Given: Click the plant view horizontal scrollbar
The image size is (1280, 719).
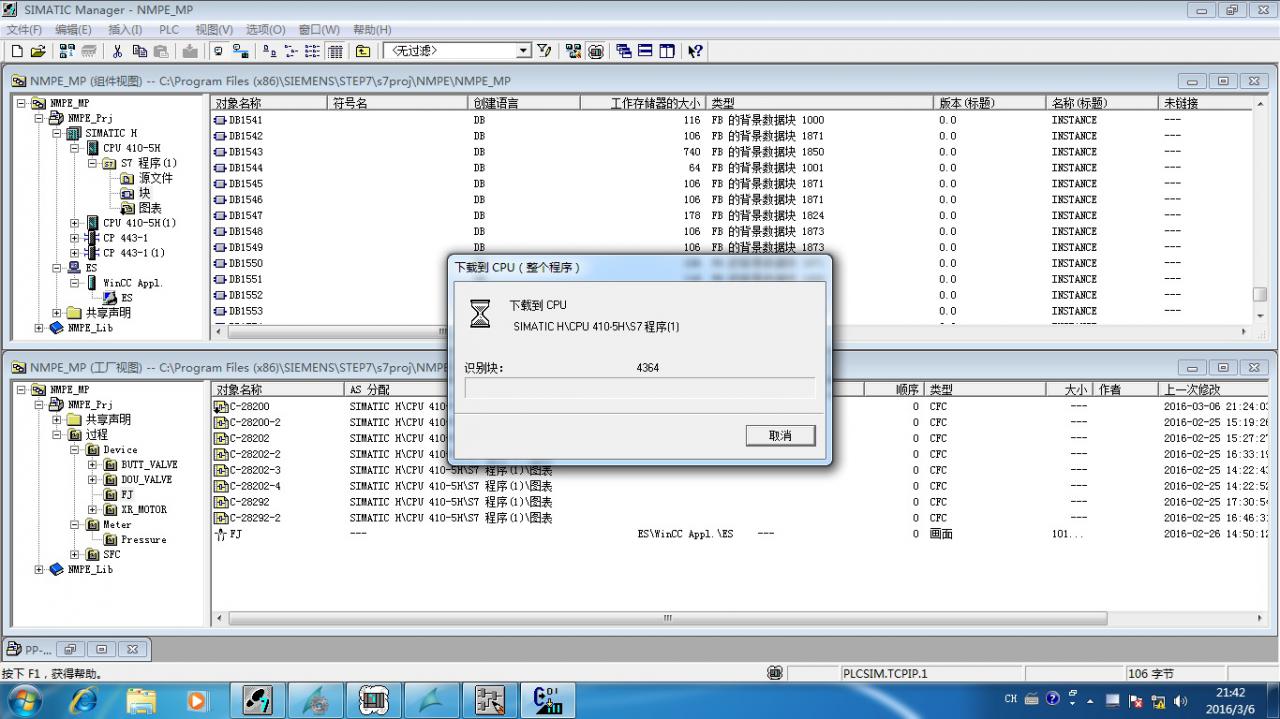Looking at the screenshot, I should 667,619.
